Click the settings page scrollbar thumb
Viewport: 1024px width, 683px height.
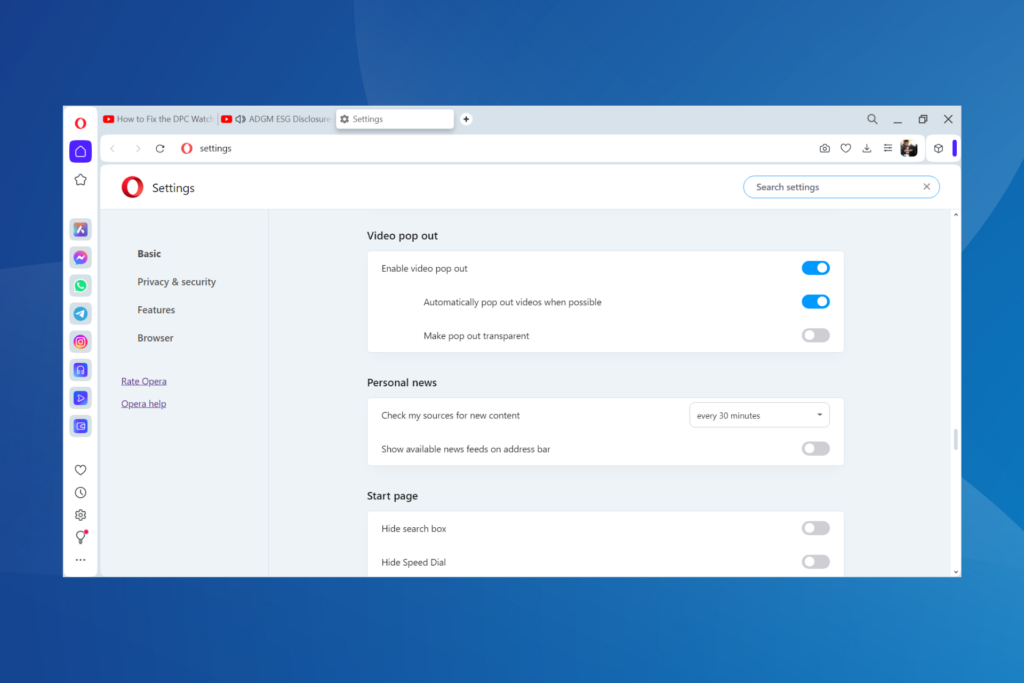coord(955,439)
